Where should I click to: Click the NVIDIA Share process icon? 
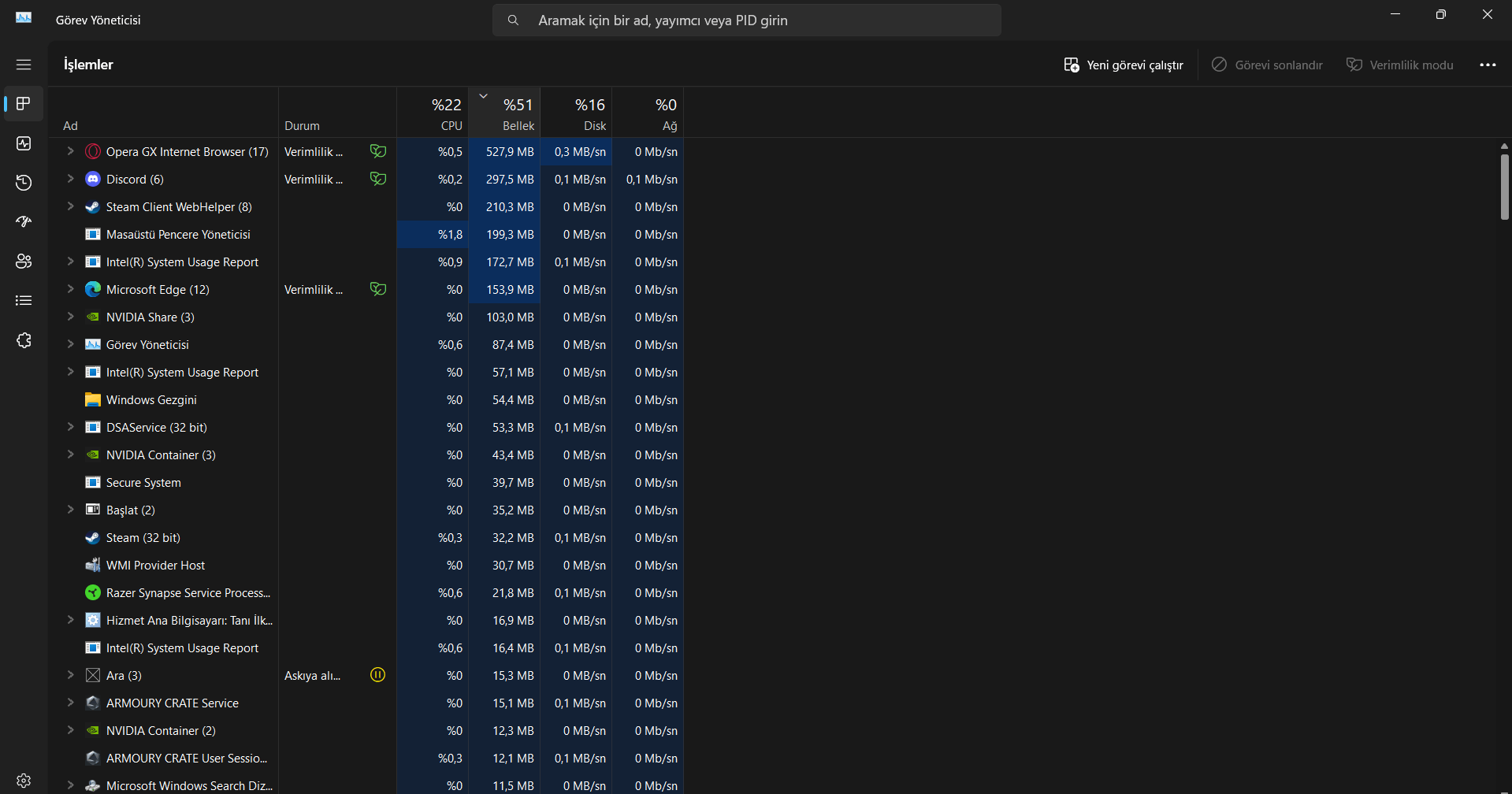pos(93,317)
